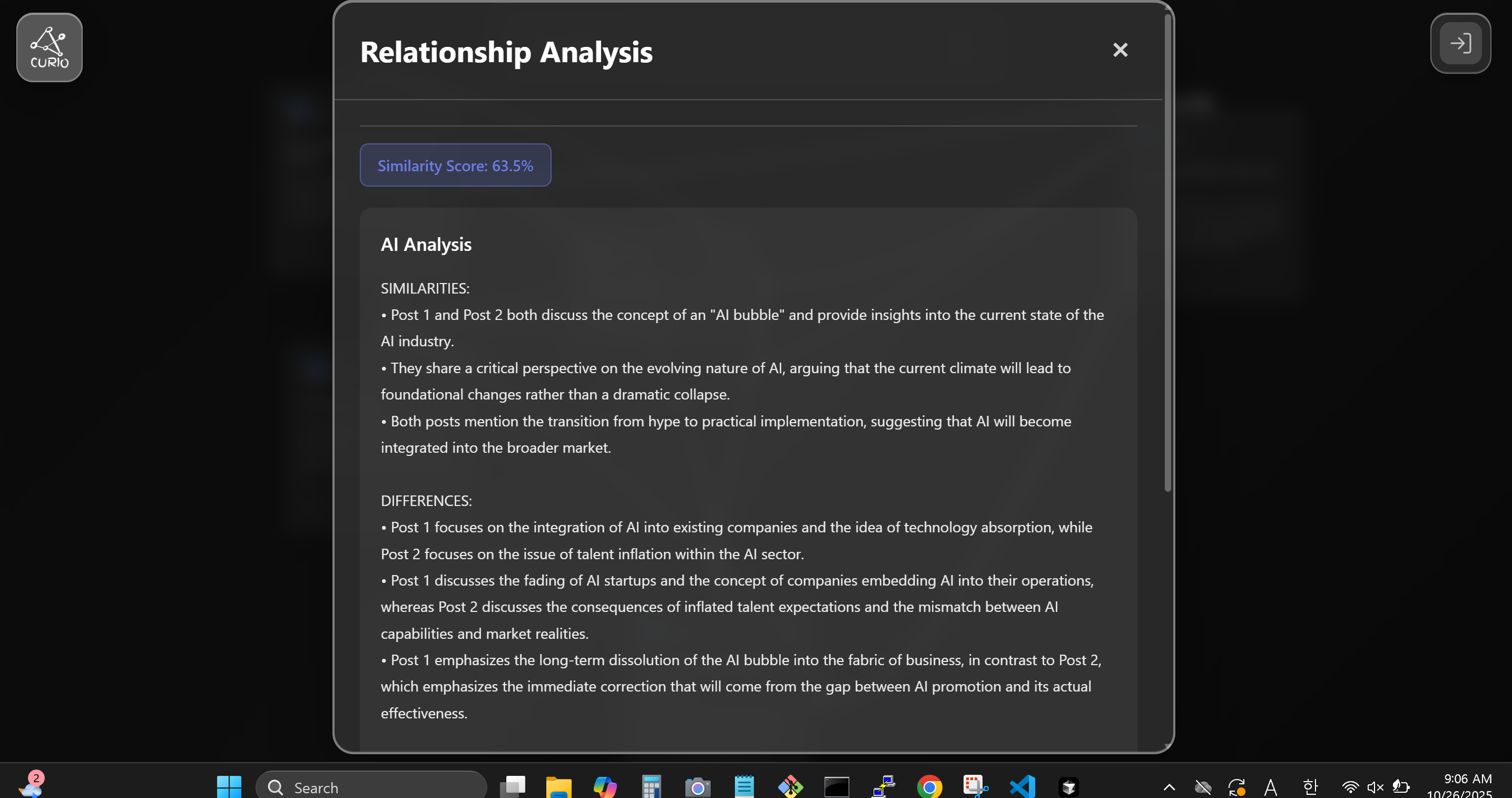
Task: Open File Explorer from taskbar
Action: click(x=558, y=786)
